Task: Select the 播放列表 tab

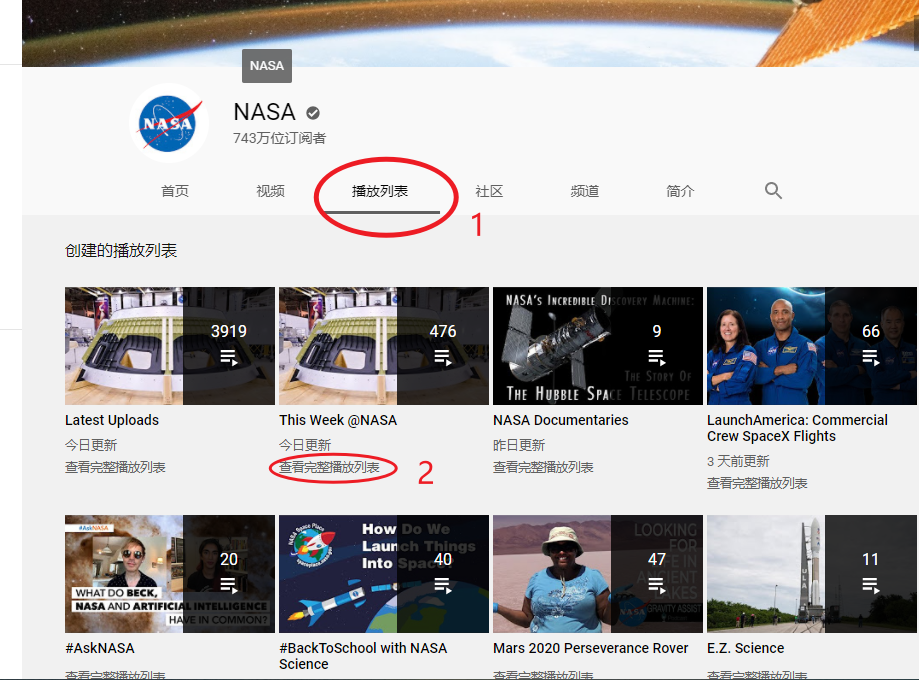Action: 380,191
